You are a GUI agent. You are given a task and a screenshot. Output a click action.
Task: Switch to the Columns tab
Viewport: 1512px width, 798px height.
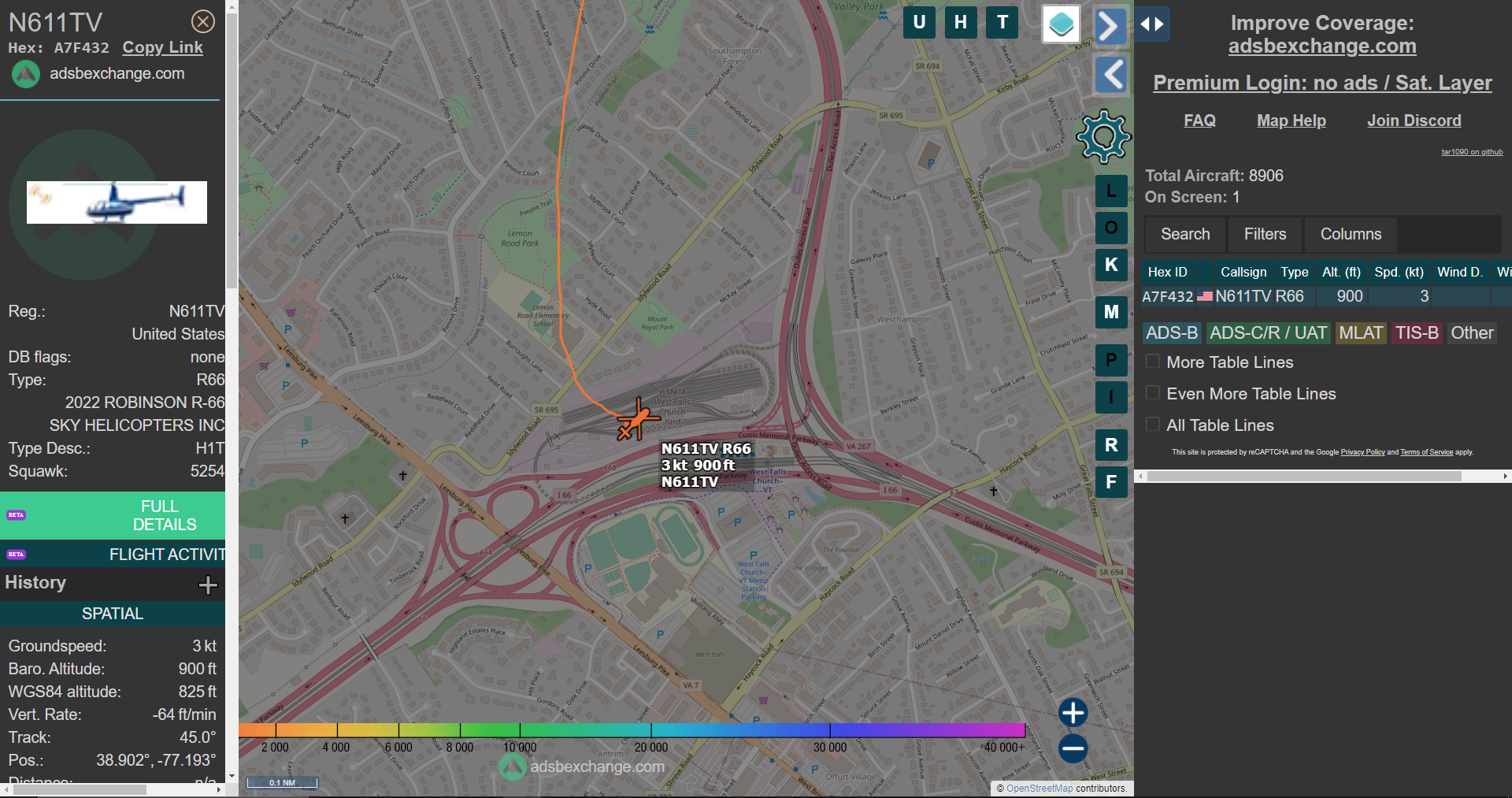pyautogui.click(x=1351, y=234)
